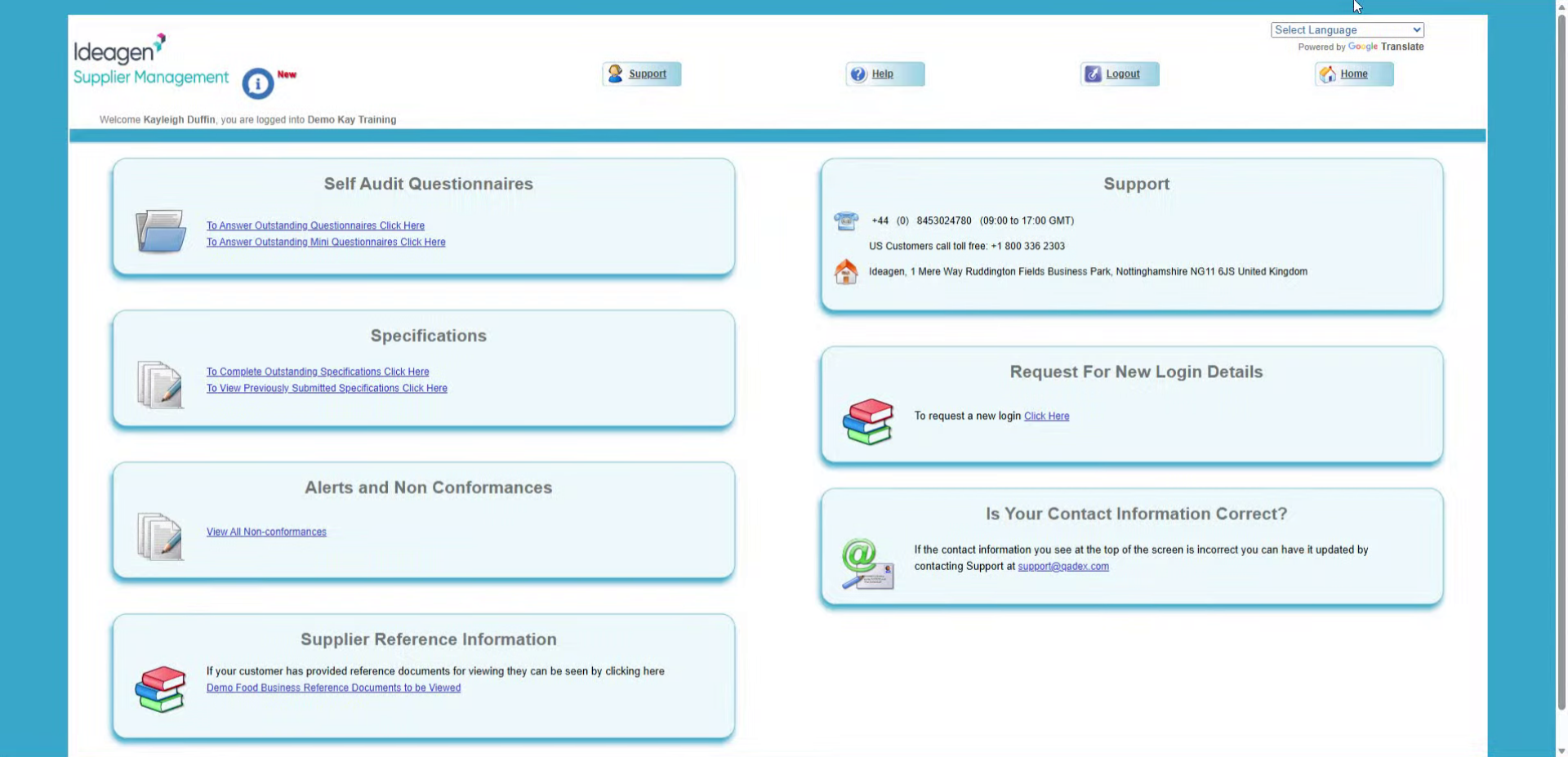
Task: Click the Specifications heading
Action: point(429,336)
